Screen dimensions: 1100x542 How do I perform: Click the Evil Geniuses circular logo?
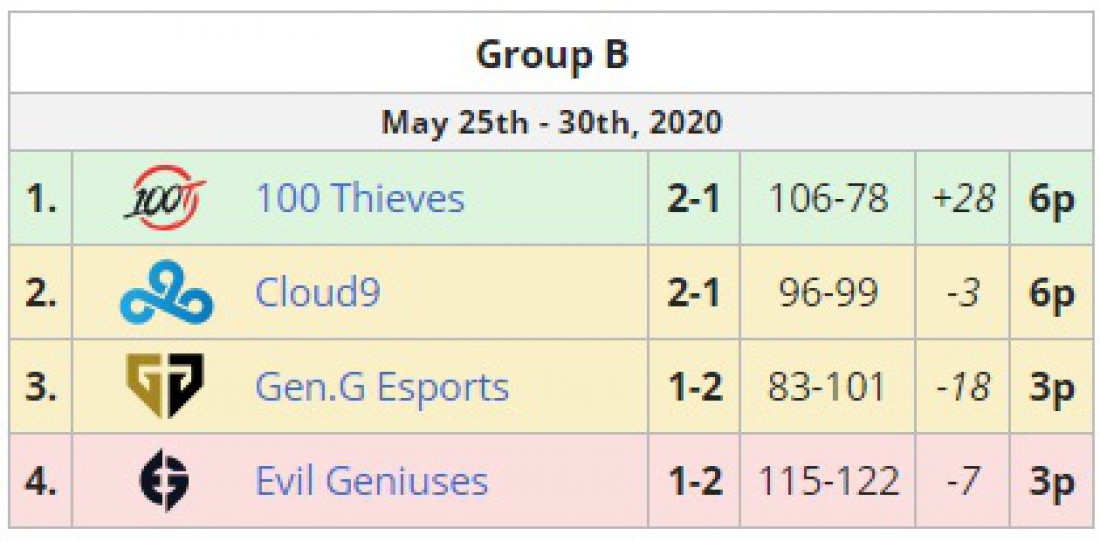165,480
